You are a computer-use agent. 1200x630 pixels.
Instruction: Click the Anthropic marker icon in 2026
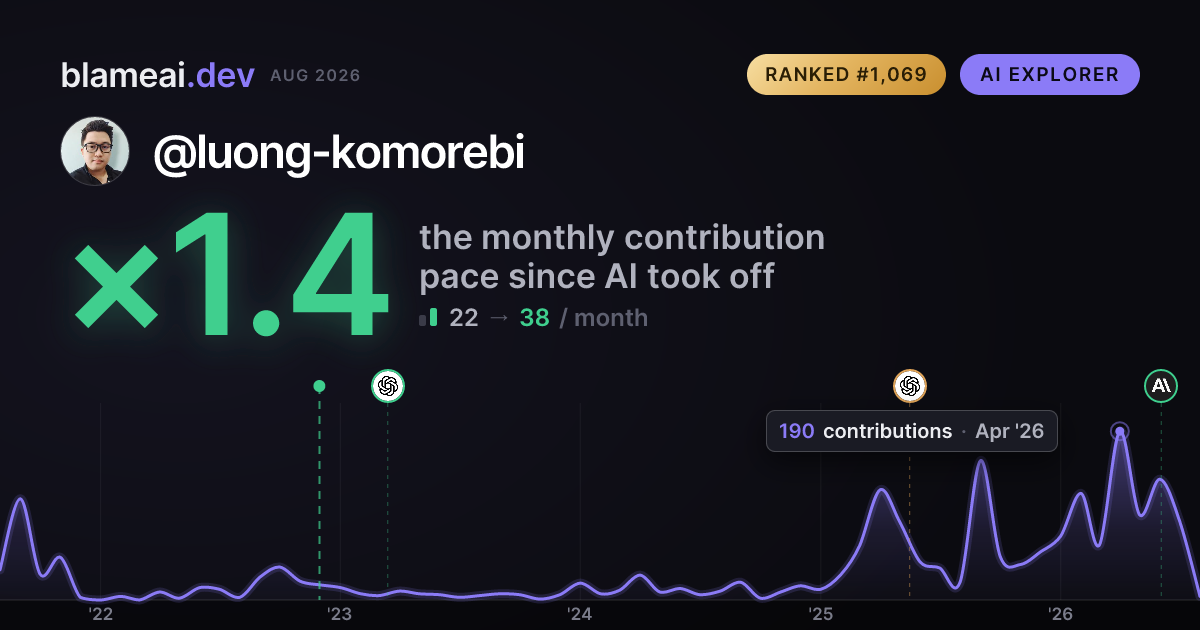(1161, 386)
